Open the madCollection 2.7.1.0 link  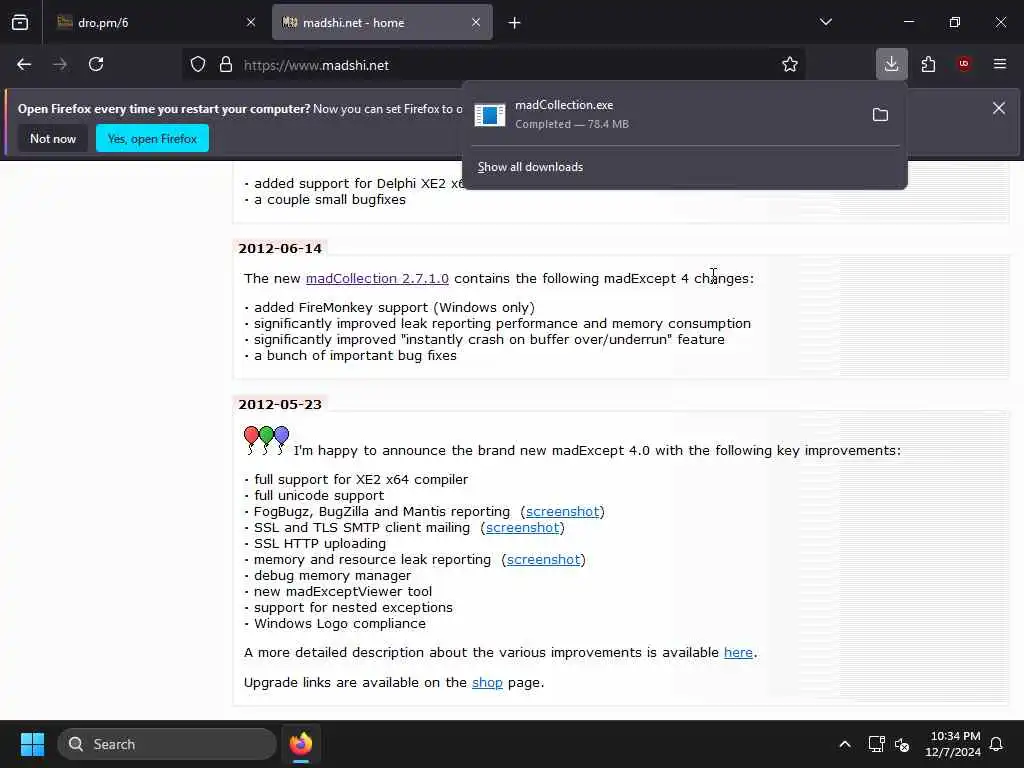[377, 279]
